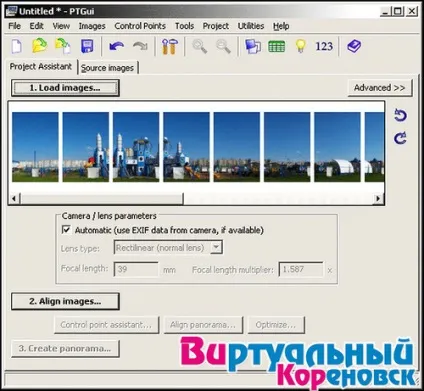Screen dimensions: 424x391
Task: Select the Project Assistant tab
Action: 41,66
